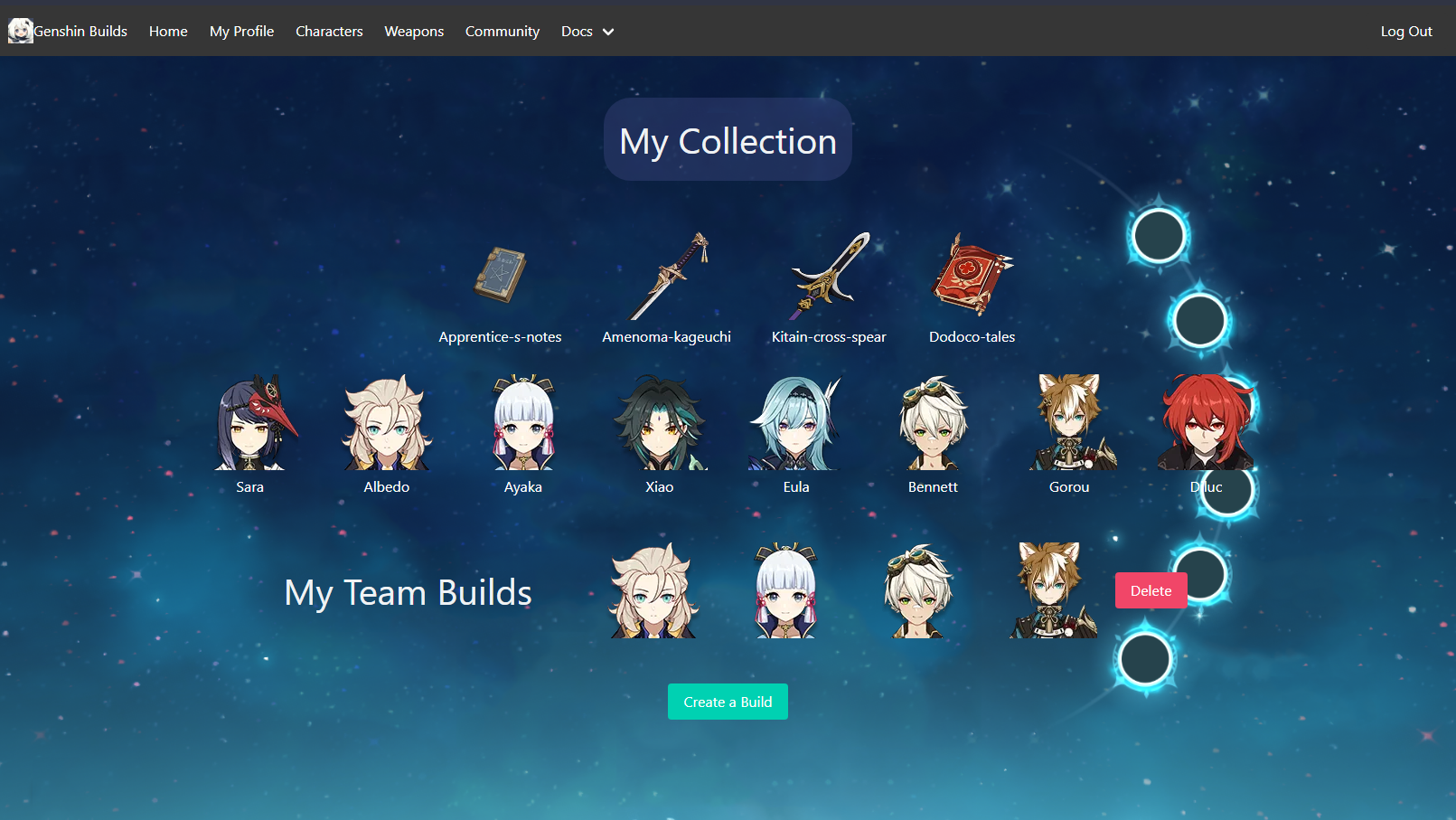The image size is (1456, 820).
Task: Click the Kitain-cross-spear label
Action: coord(829,336)
